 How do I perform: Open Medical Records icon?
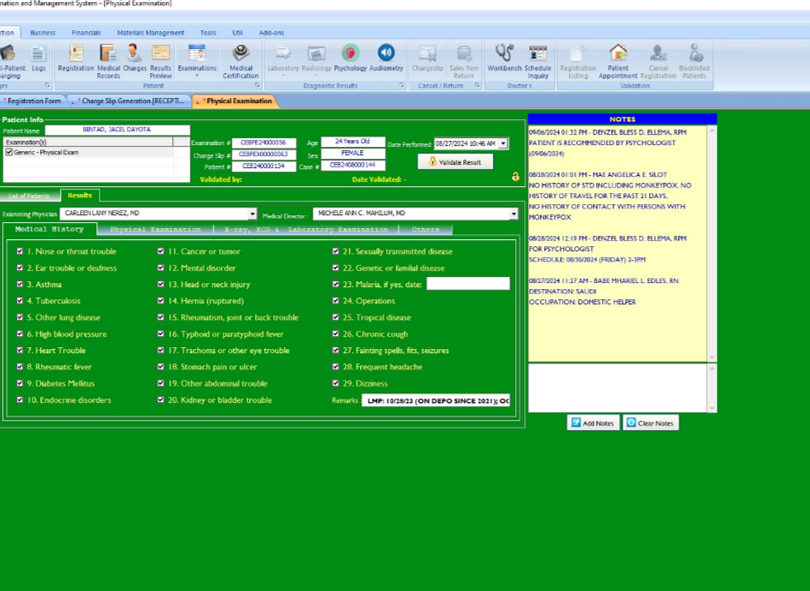pos(108,61)
